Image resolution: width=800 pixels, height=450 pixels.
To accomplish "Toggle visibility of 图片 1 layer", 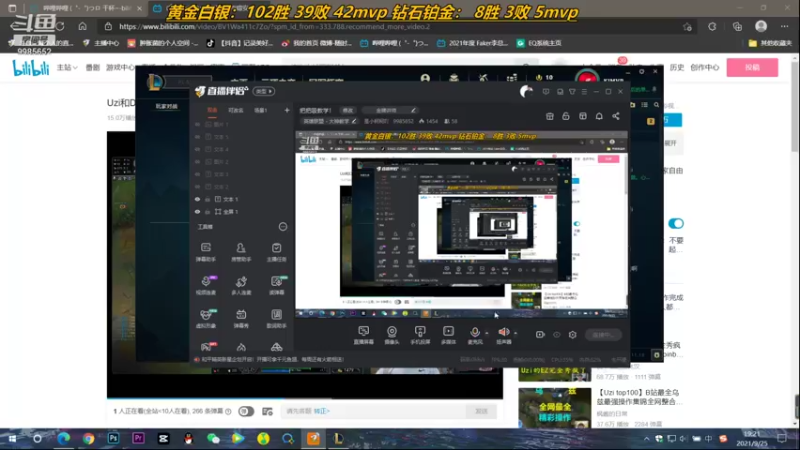I will click(x=197, y=124).
